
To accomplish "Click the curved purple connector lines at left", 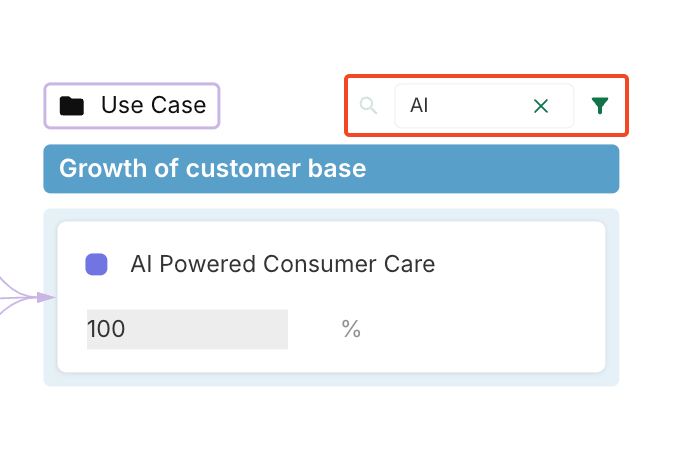I will 15,289.
